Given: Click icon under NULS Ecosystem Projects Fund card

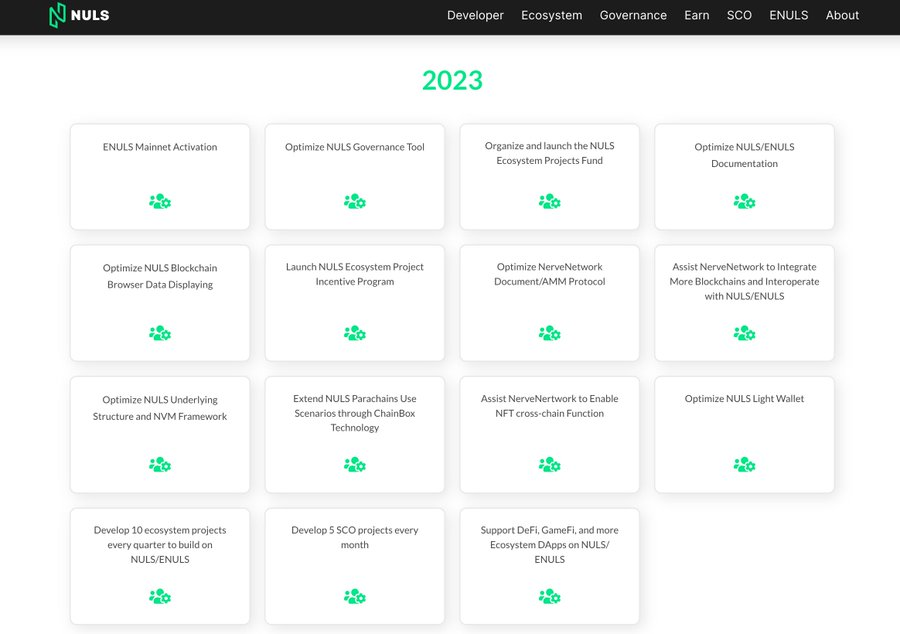Looking at the screenshot, I should pos(549,201).
